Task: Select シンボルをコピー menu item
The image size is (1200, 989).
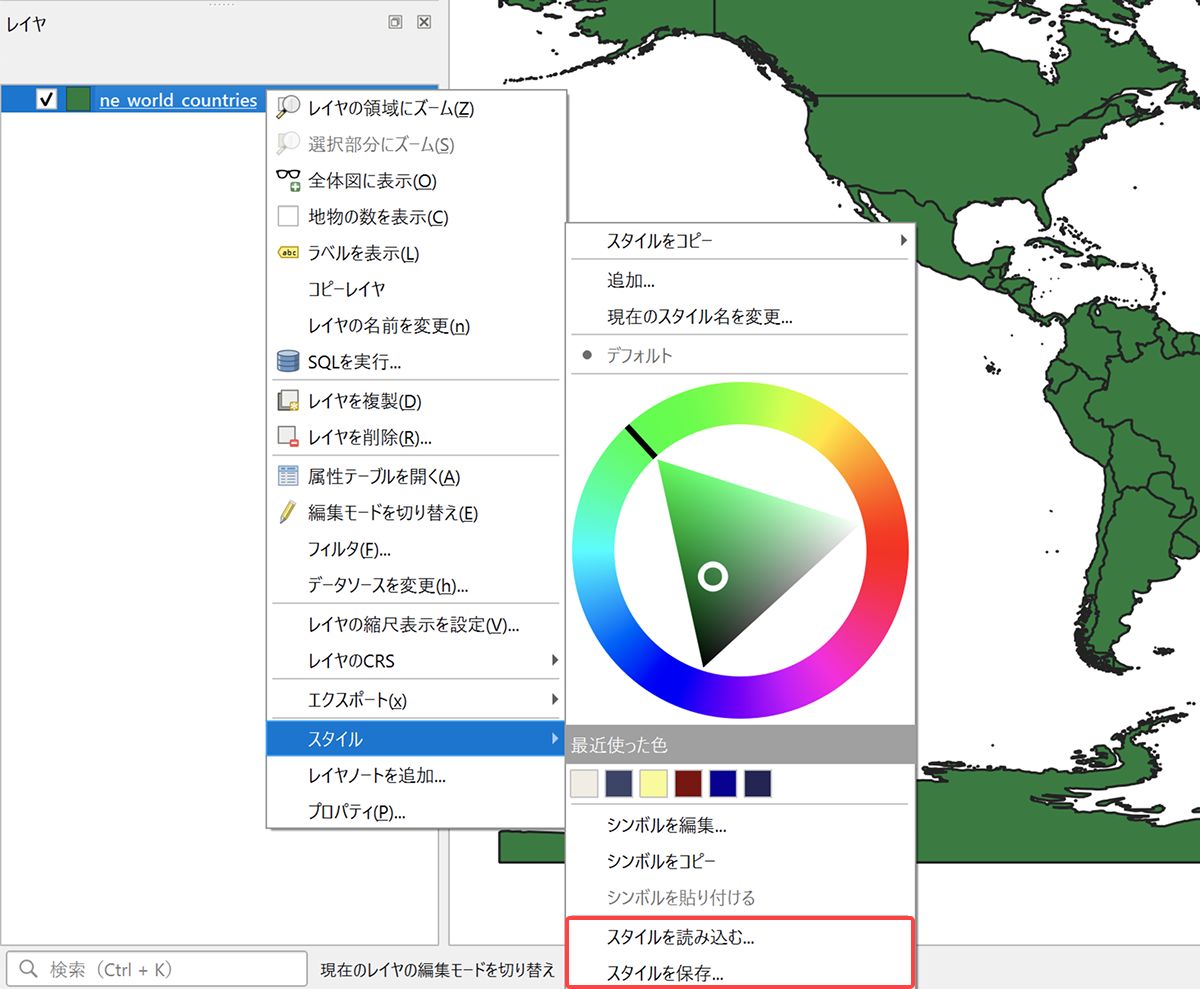Action: tap(661, 861)
